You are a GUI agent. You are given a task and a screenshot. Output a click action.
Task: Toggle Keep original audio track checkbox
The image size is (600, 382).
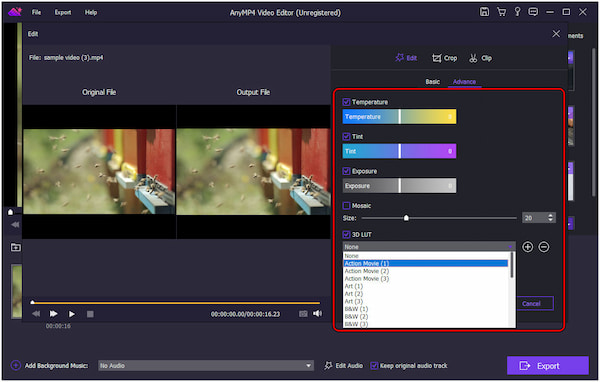click(x=374, y=366)
